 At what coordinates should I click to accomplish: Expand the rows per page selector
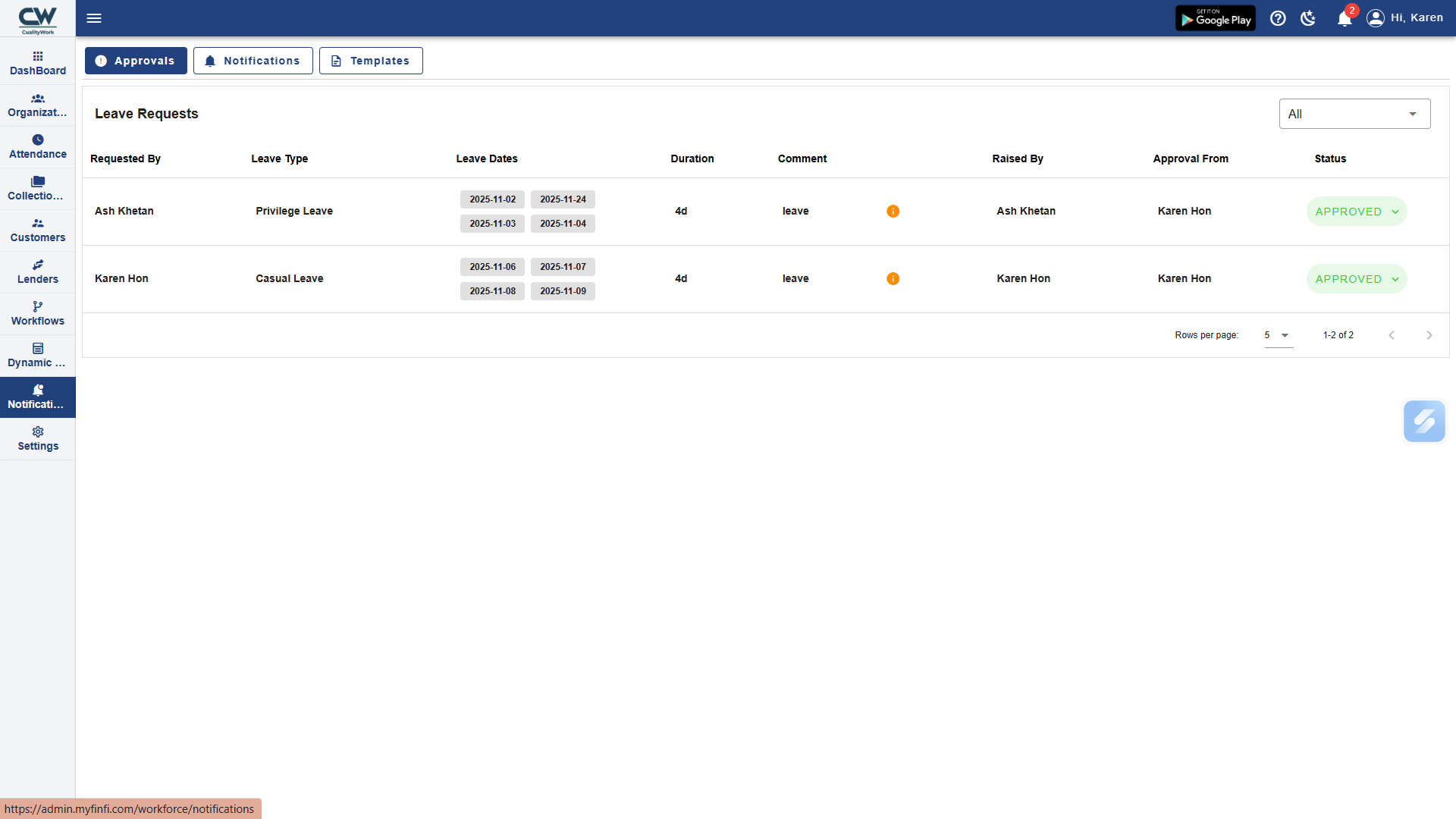pos(1278,334)
